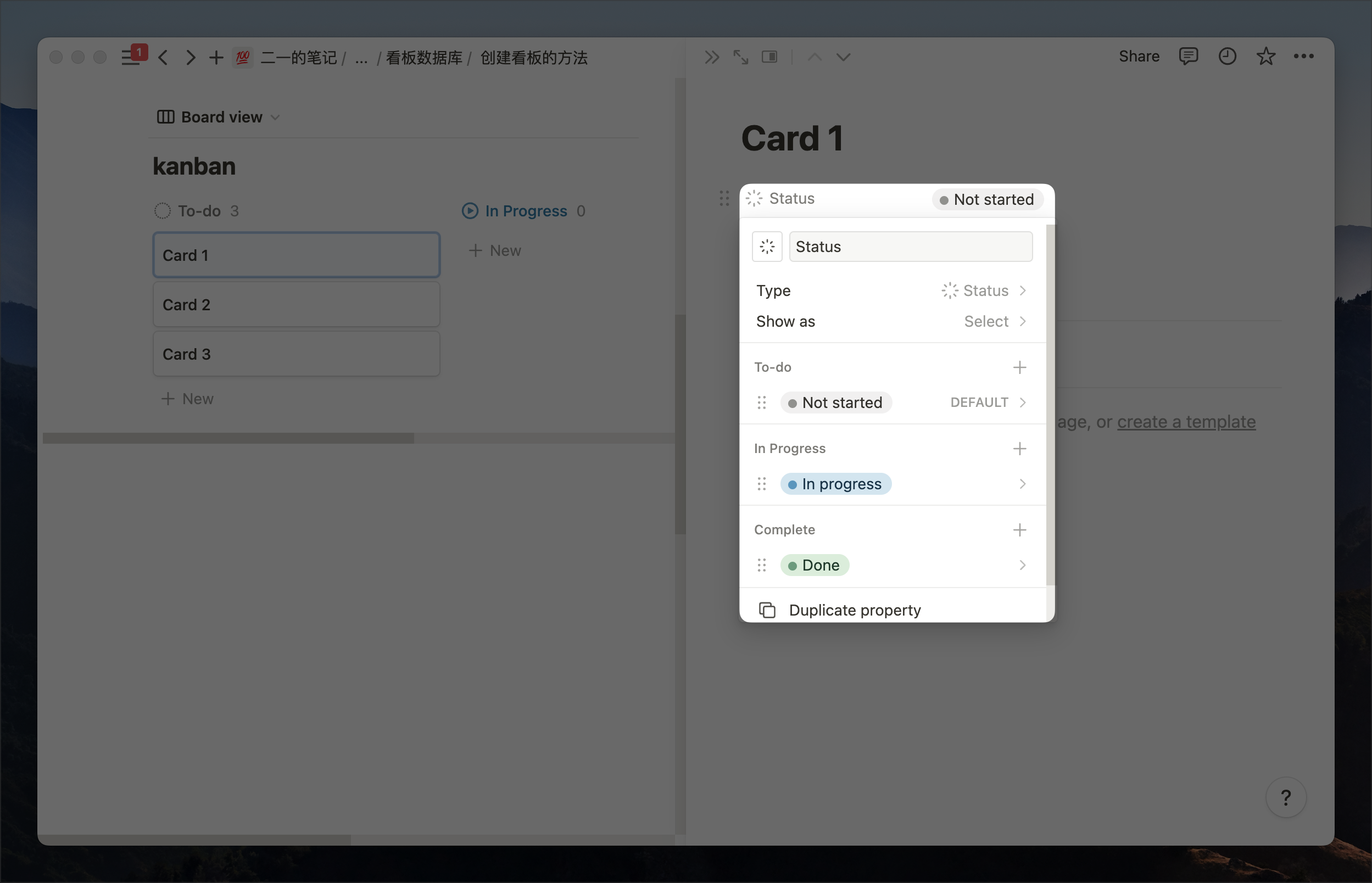
Task: Click the blue In progress tag
Action: pyautogui.click(x=836, y=484)
